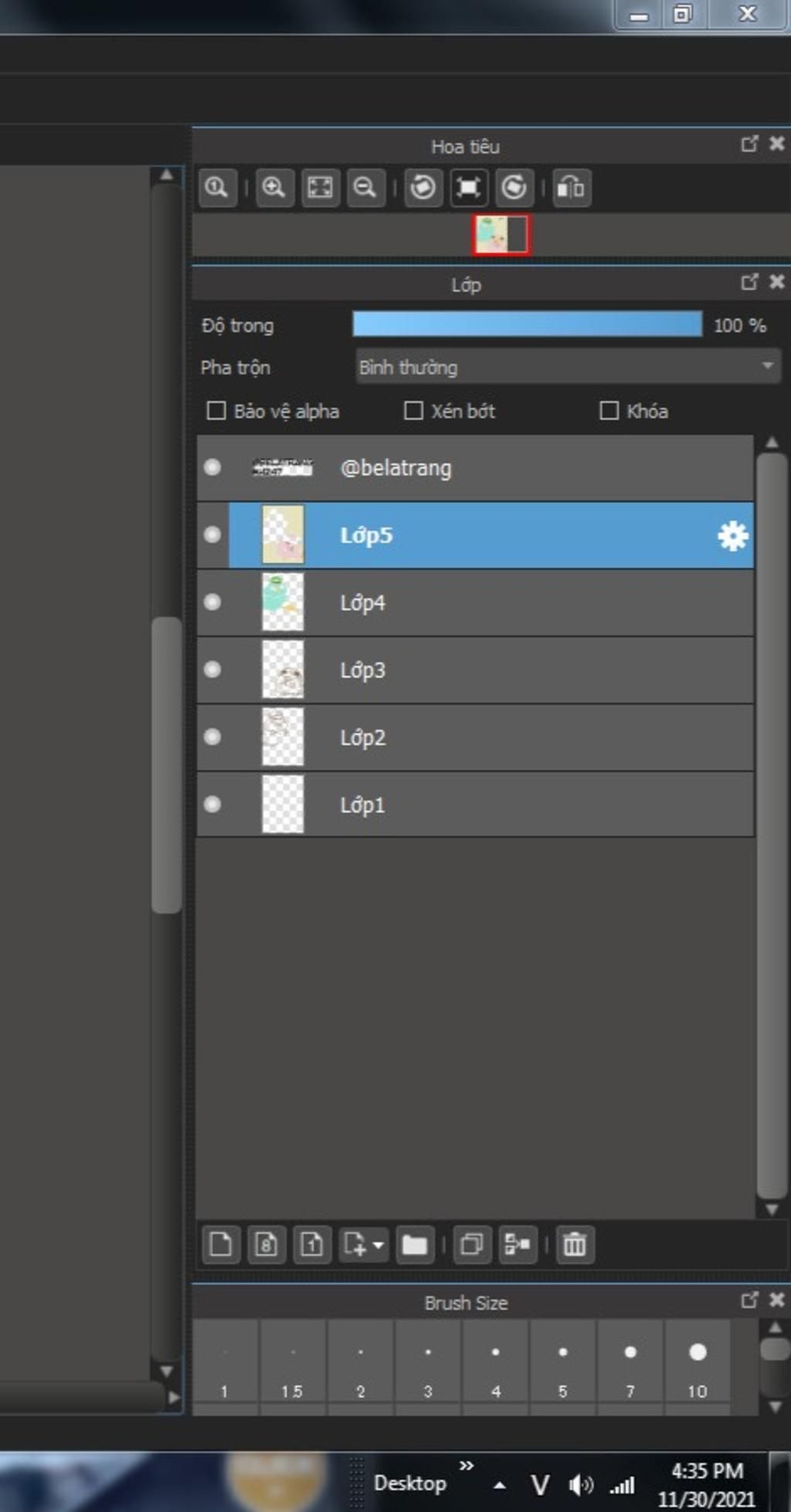Select the @belatrang layer
This screenshot has height=1512, width=791.
click(475, 468)
